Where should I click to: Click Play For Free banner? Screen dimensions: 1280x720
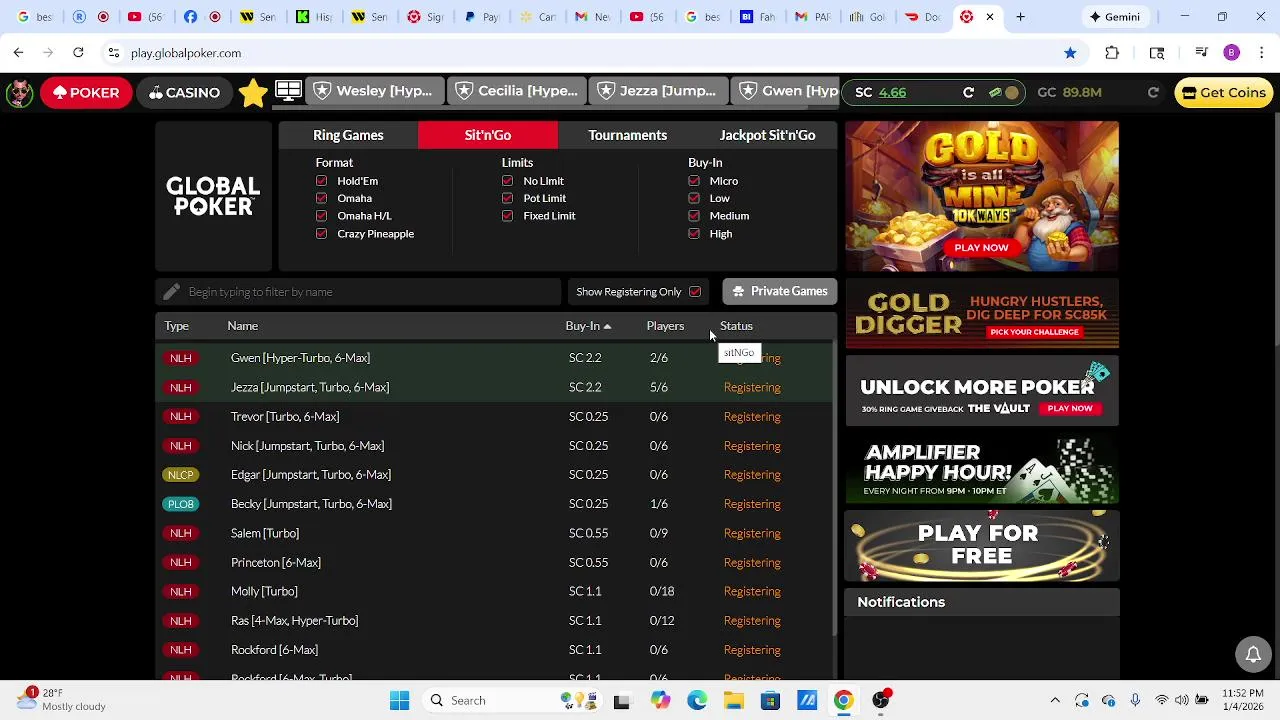point(982,545)
